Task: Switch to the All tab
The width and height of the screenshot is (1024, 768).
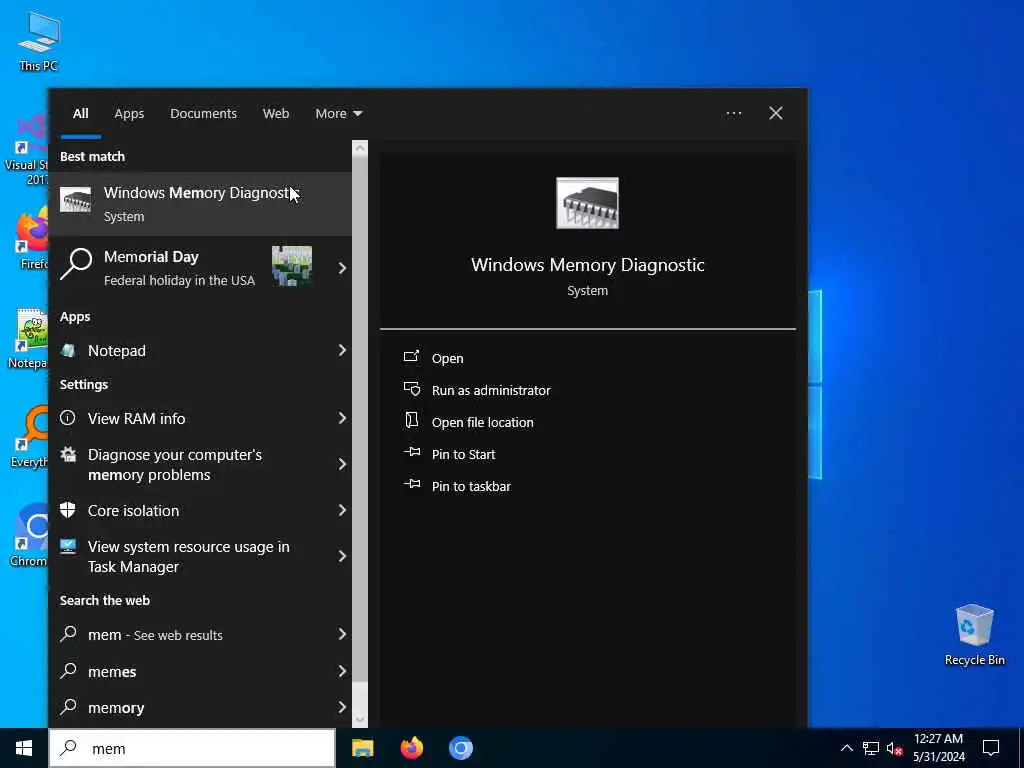Action: [80, 114]
